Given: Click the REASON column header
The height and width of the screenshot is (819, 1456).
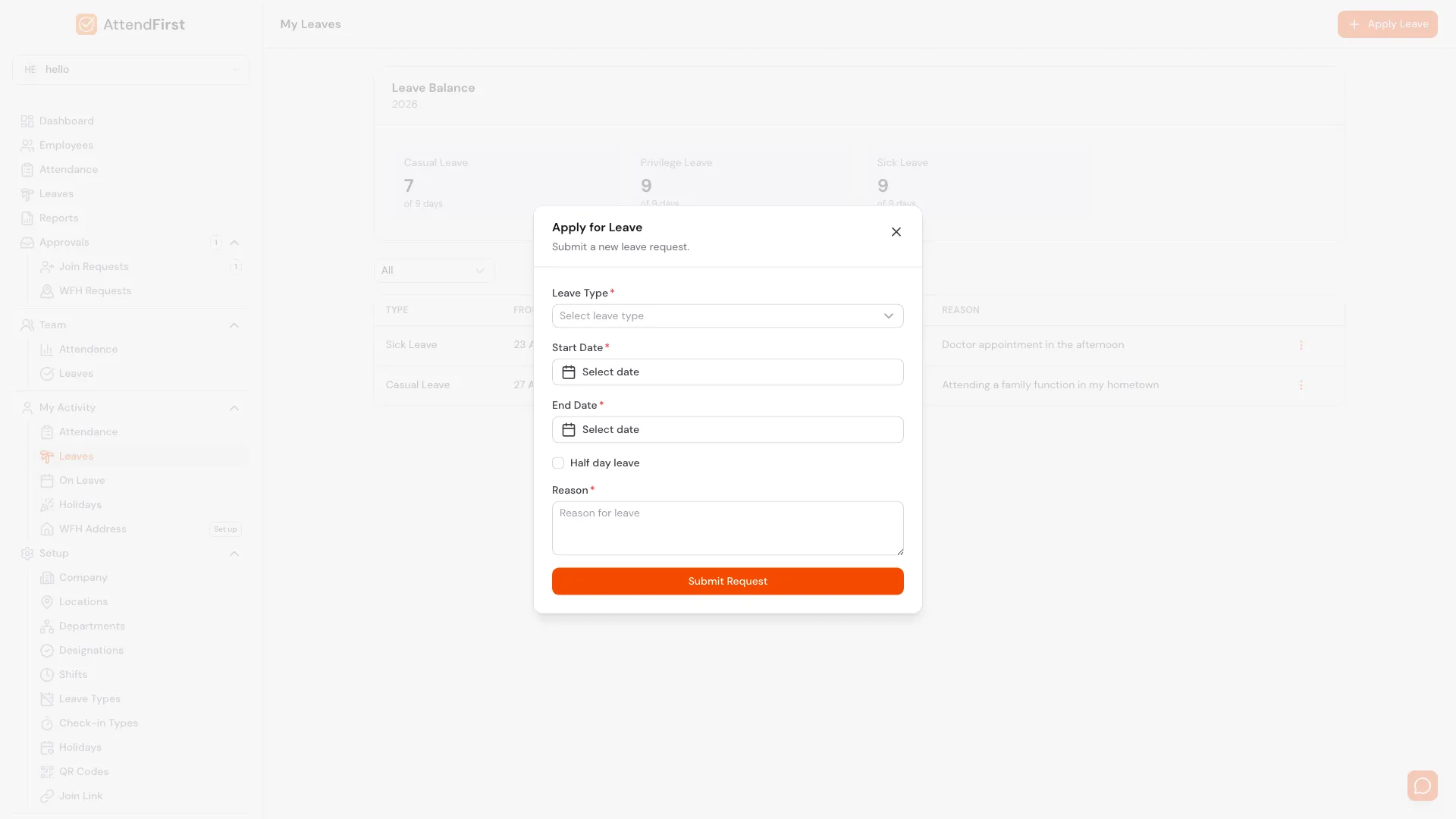Looking at the screenshot, I should tap(960, 310).
